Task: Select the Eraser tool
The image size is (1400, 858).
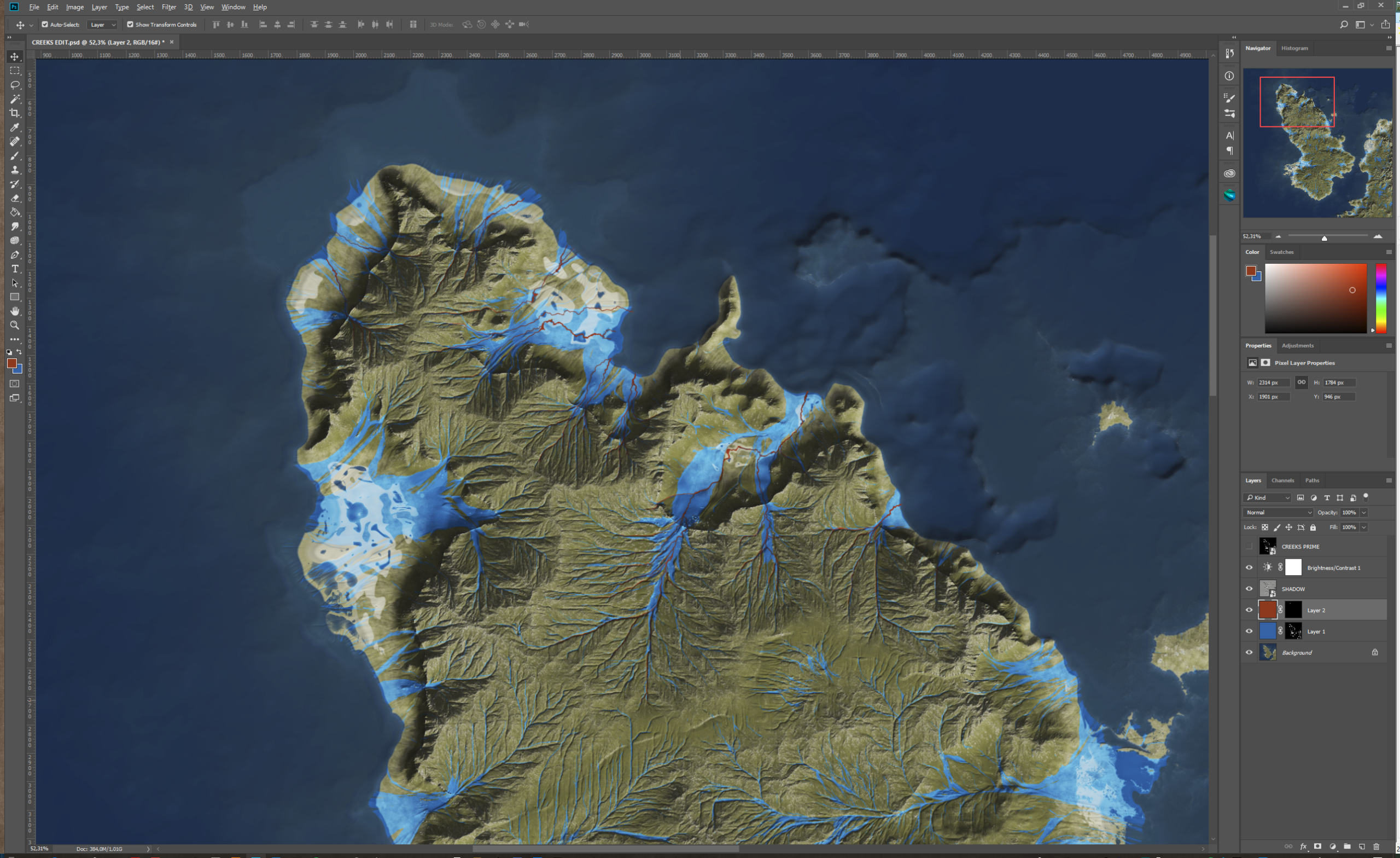Action: (15, 198)
